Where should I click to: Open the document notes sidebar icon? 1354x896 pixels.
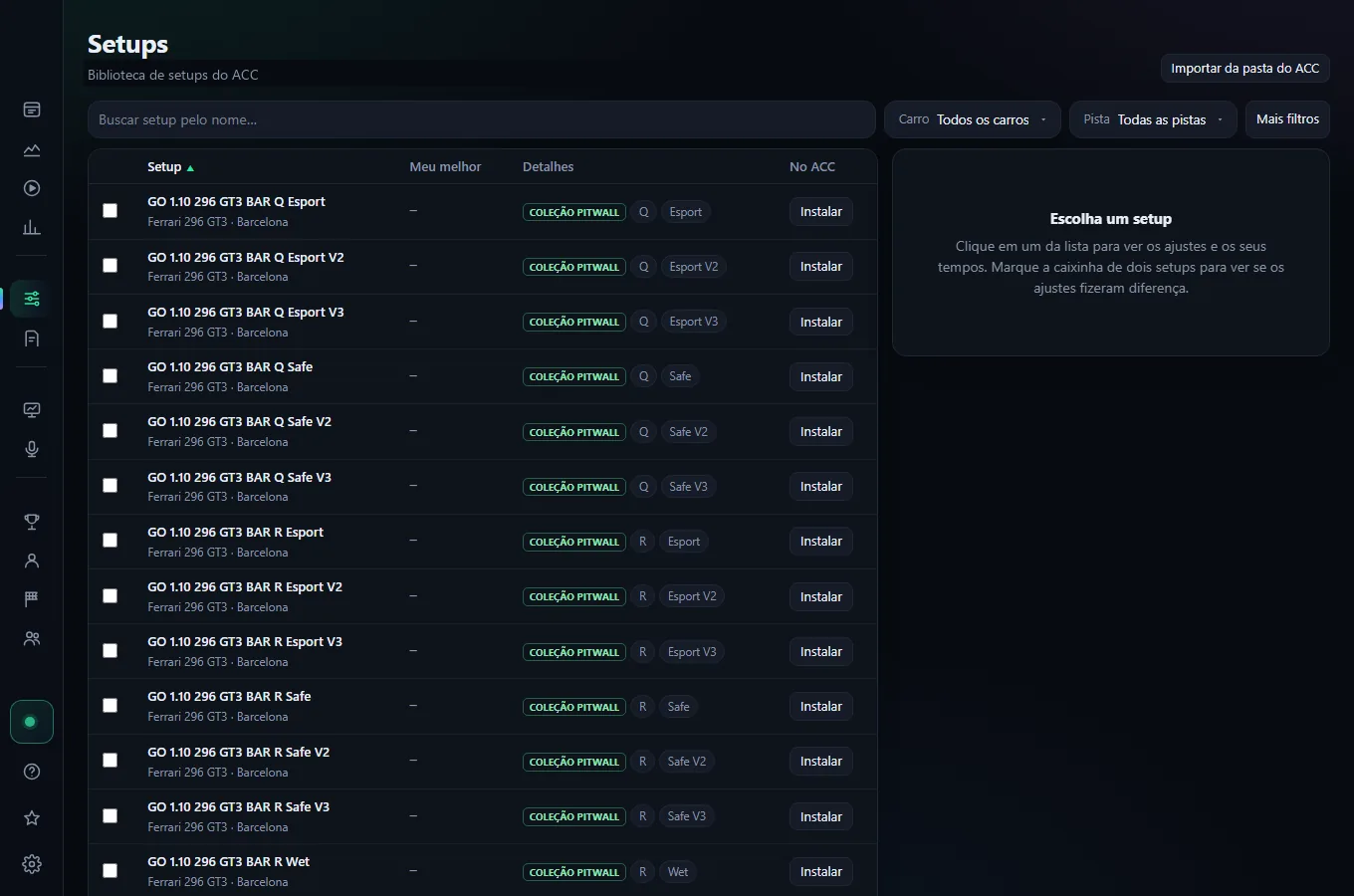[32, 338]
